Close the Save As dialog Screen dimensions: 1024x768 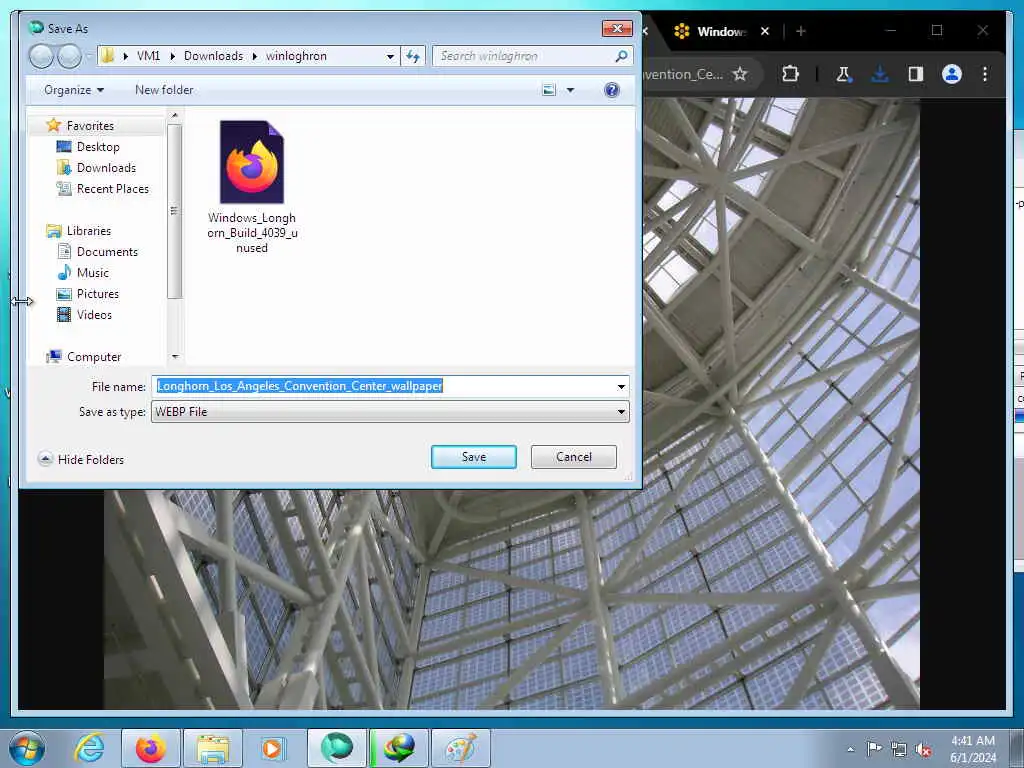point(616,28)
